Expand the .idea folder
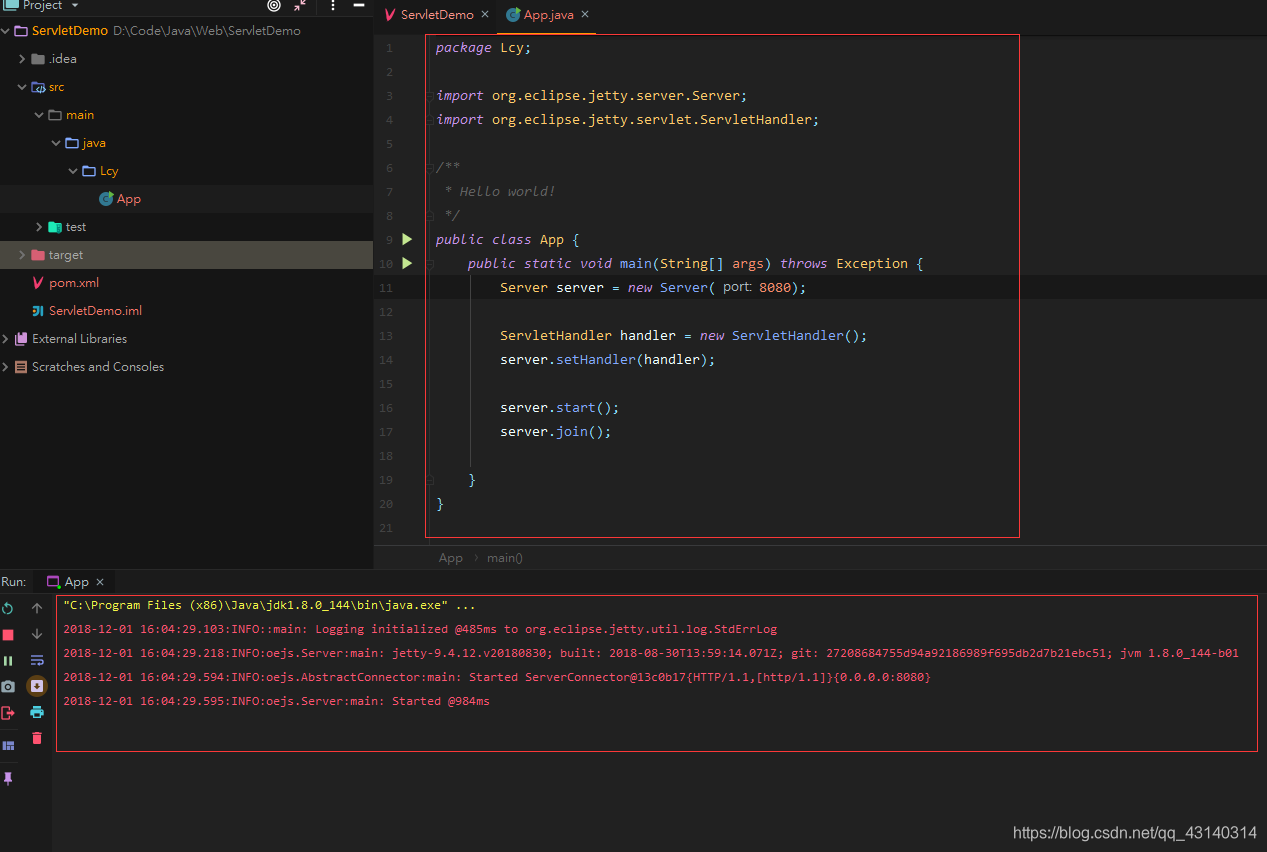 click(x=23, y=59)
